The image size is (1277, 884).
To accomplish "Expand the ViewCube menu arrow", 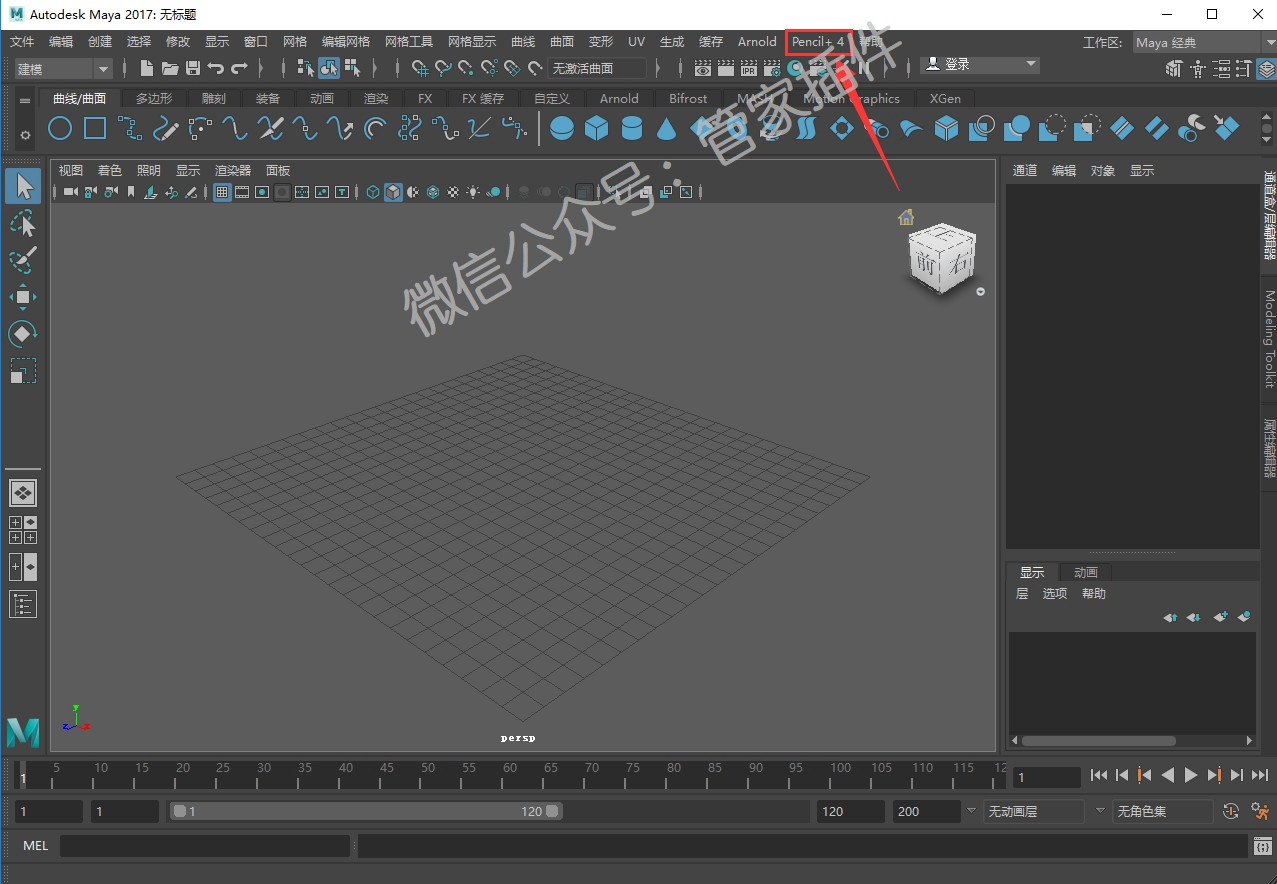I will 980,292.
